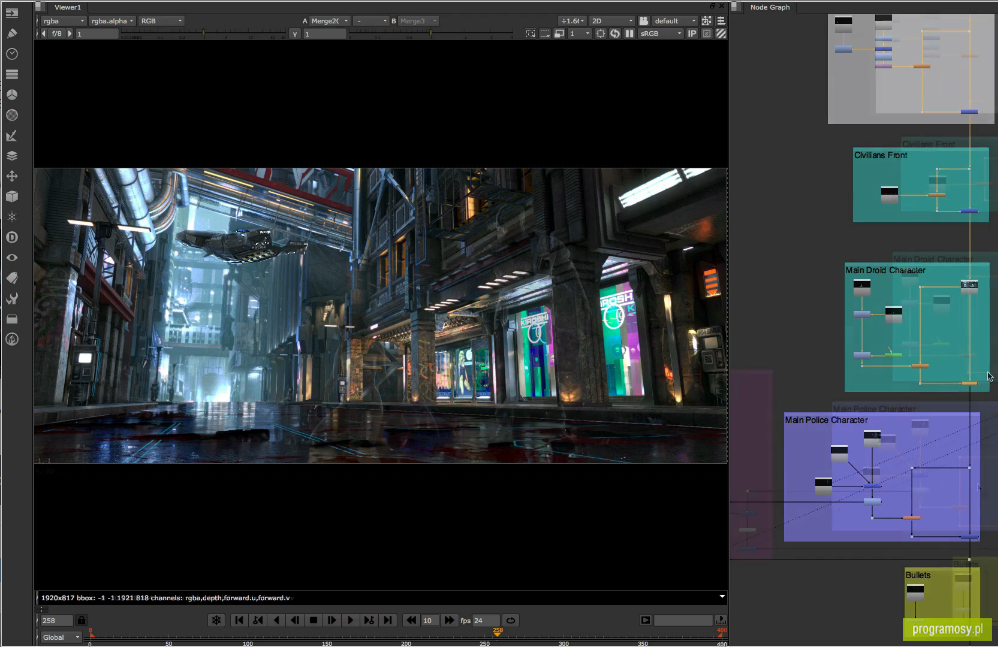Open the RGB display channels dropdown
Image resolution: width=998 pixels, height=647 pixels.
(161, 21)
